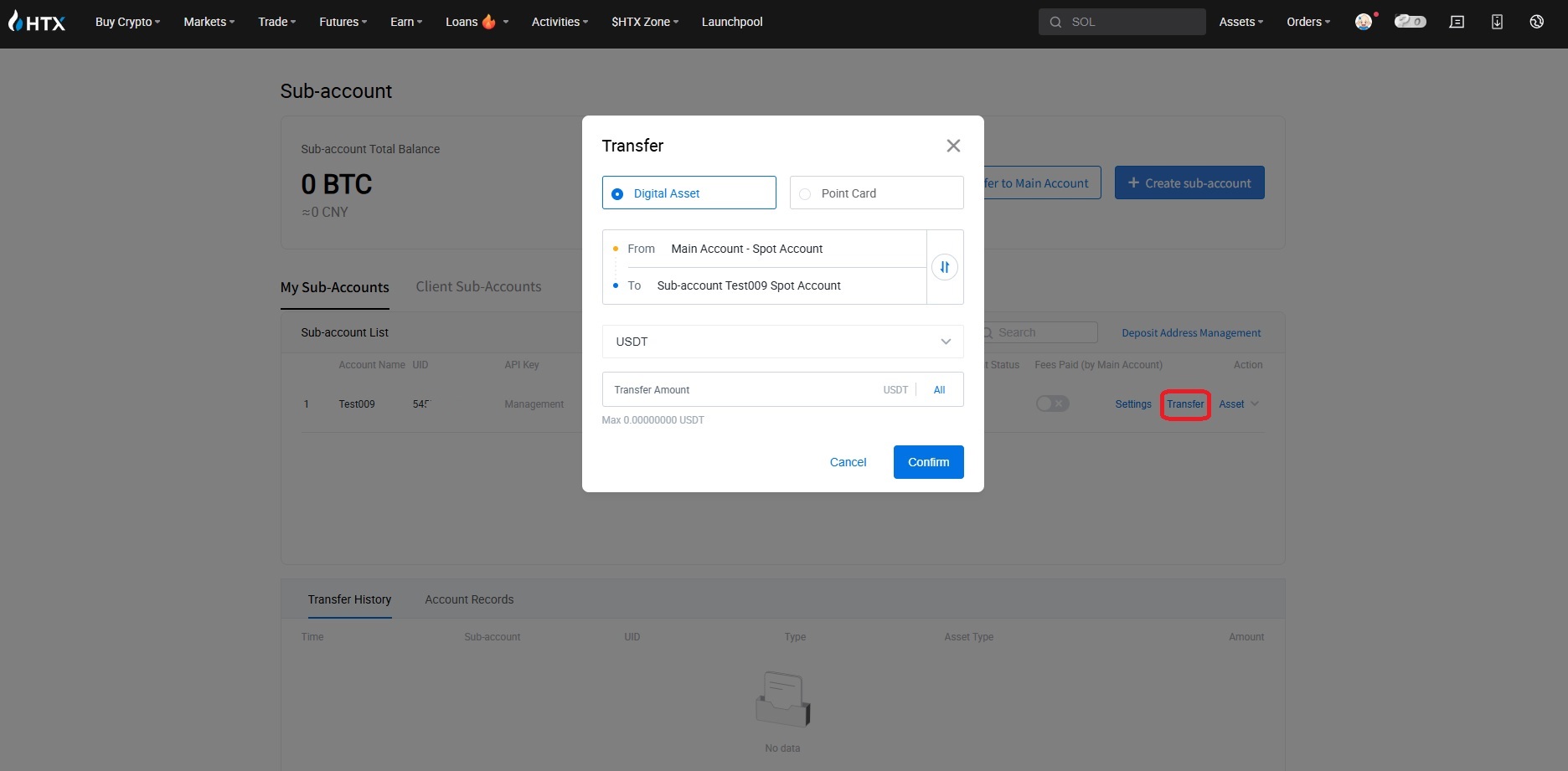The height and width of the screenshot is (771, 1568).
Task: Open the user avatar profile icon
Action: [1364, 22]
